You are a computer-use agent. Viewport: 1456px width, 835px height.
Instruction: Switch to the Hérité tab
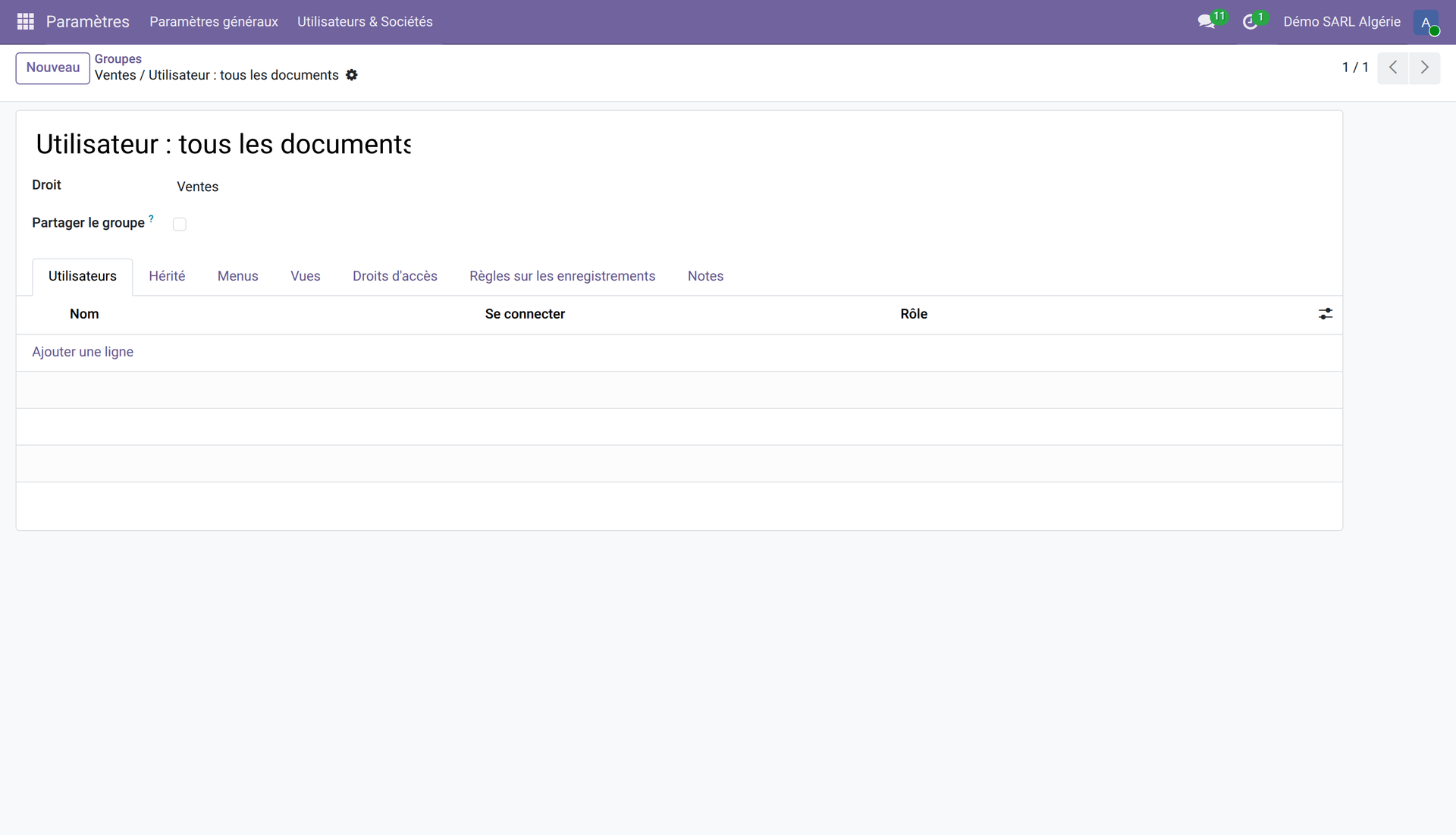167,276
